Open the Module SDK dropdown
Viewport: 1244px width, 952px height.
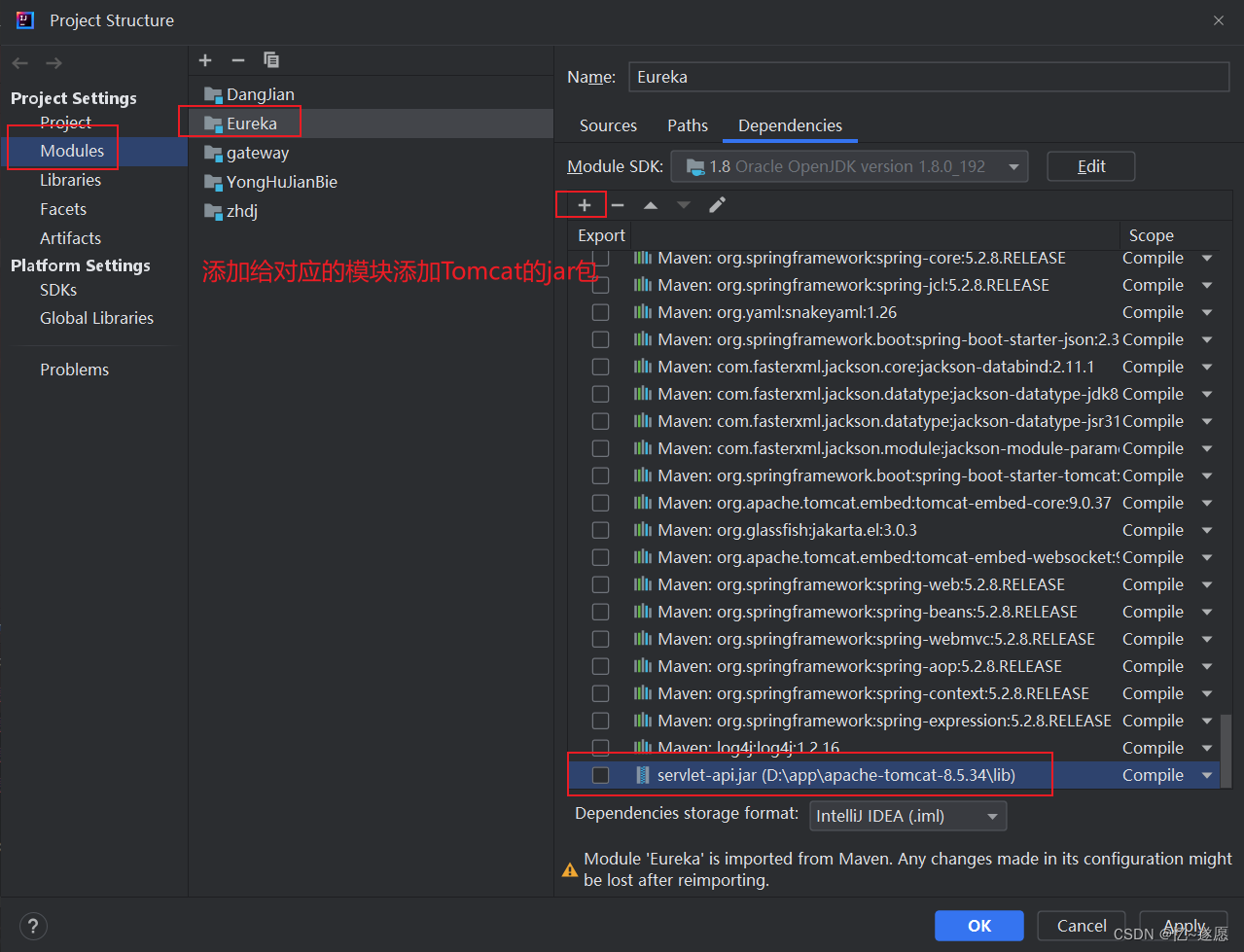849,166
